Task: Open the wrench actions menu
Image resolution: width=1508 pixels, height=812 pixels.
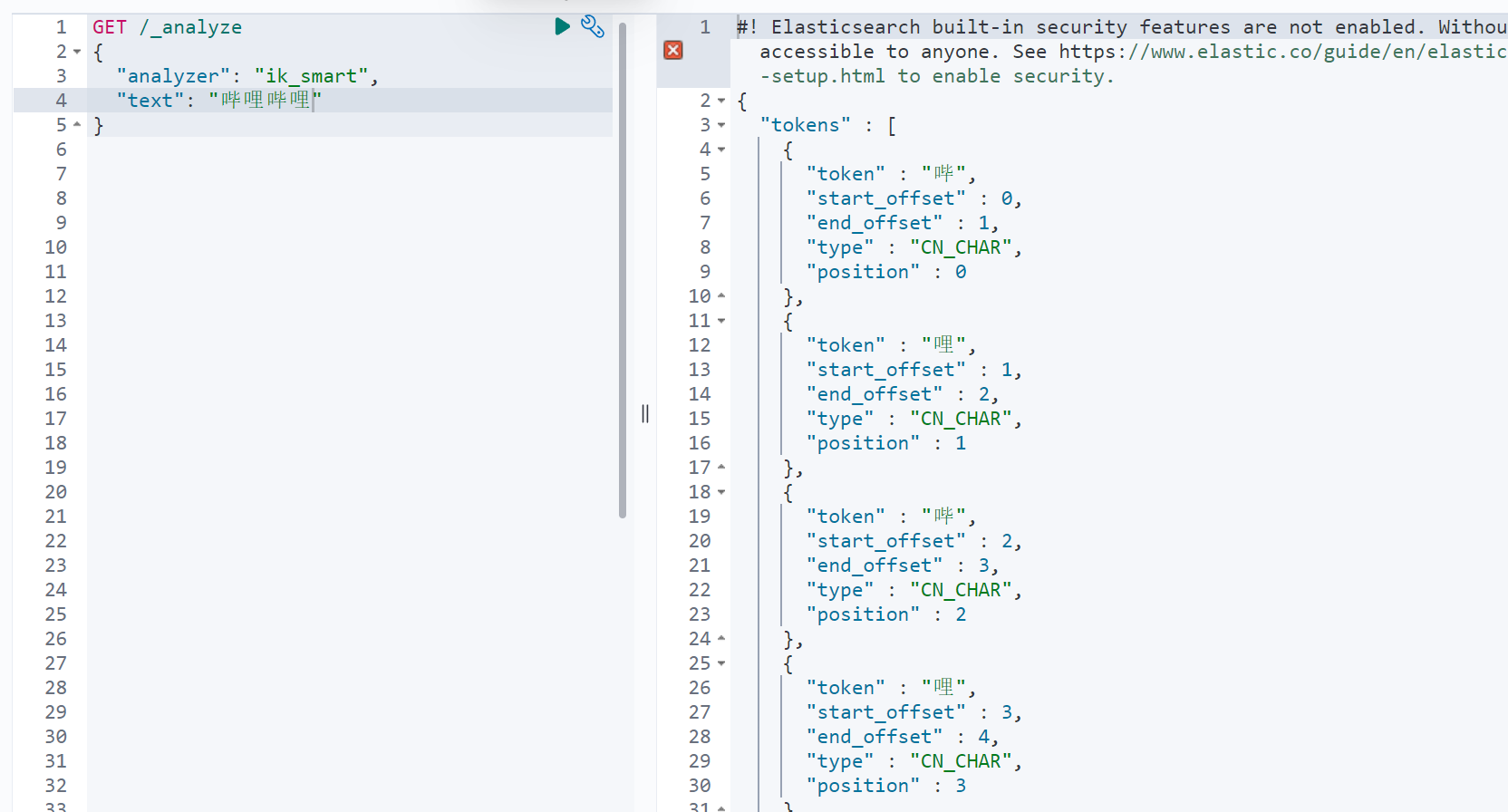Action: coord(593,26)
